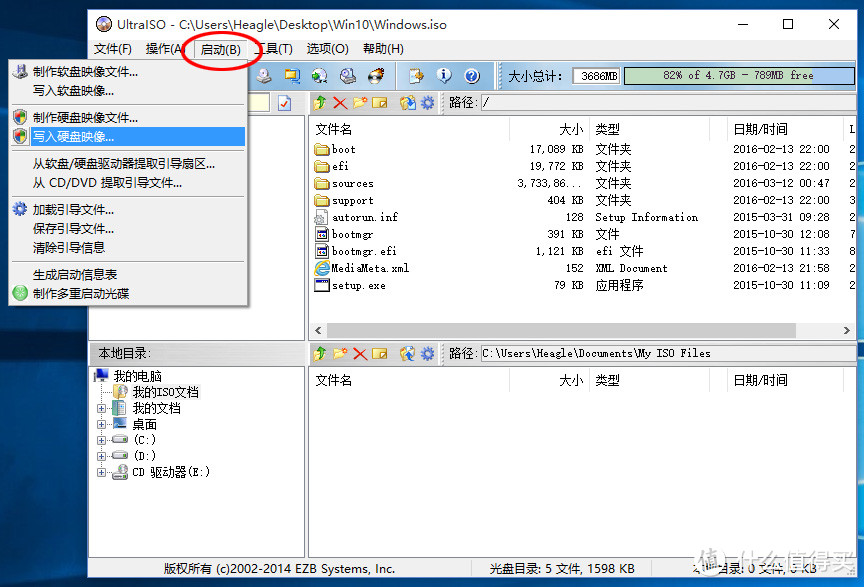The width and height of the screenshot is (864, 587).
Task: Click the burn CD/DVD image toolbar icon
Action: (375, 75)
